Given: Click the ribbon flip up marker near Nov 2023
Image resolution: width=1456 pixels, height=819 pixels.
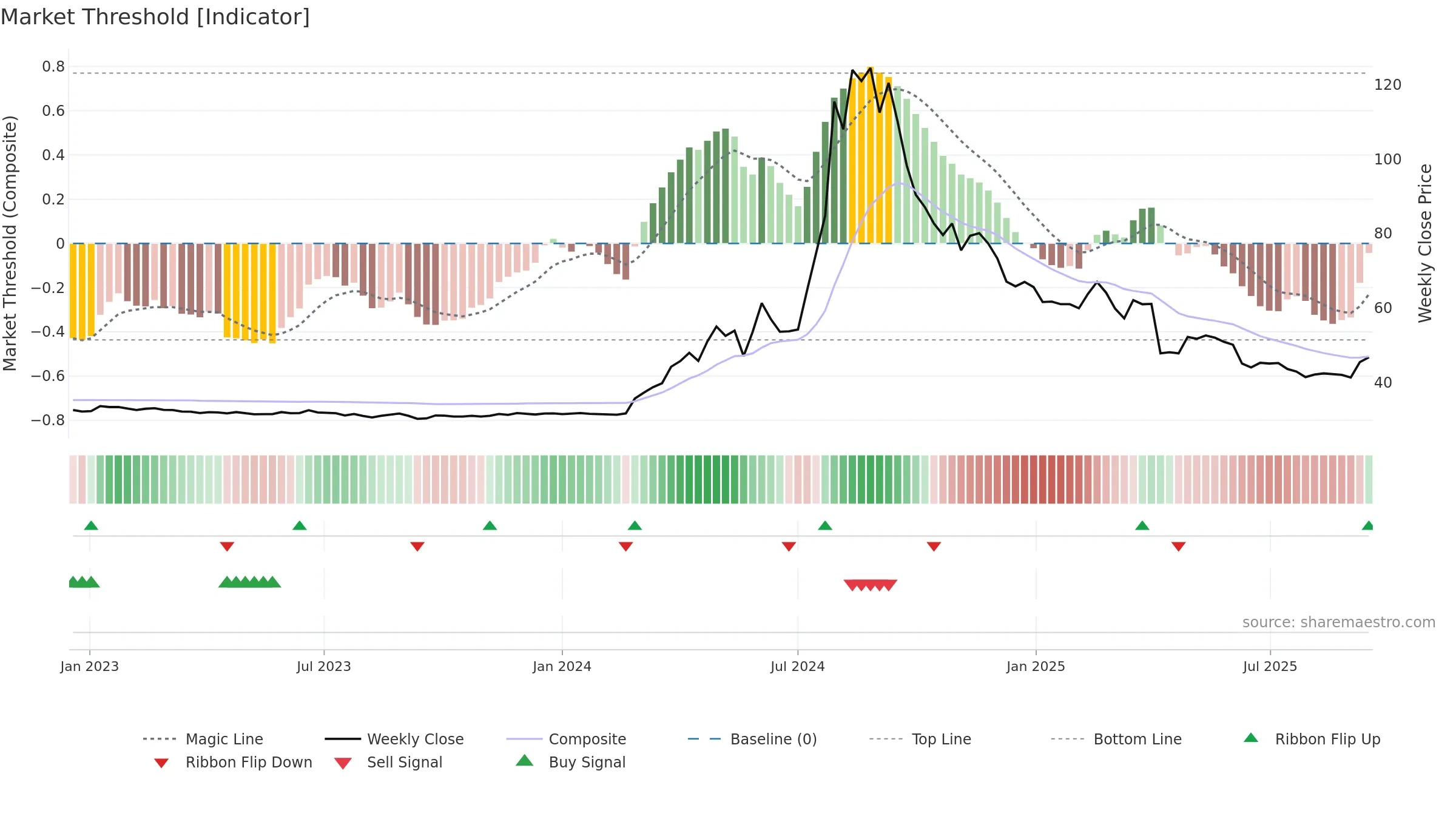Looking at the screenshot, I should tap(490, 525).
